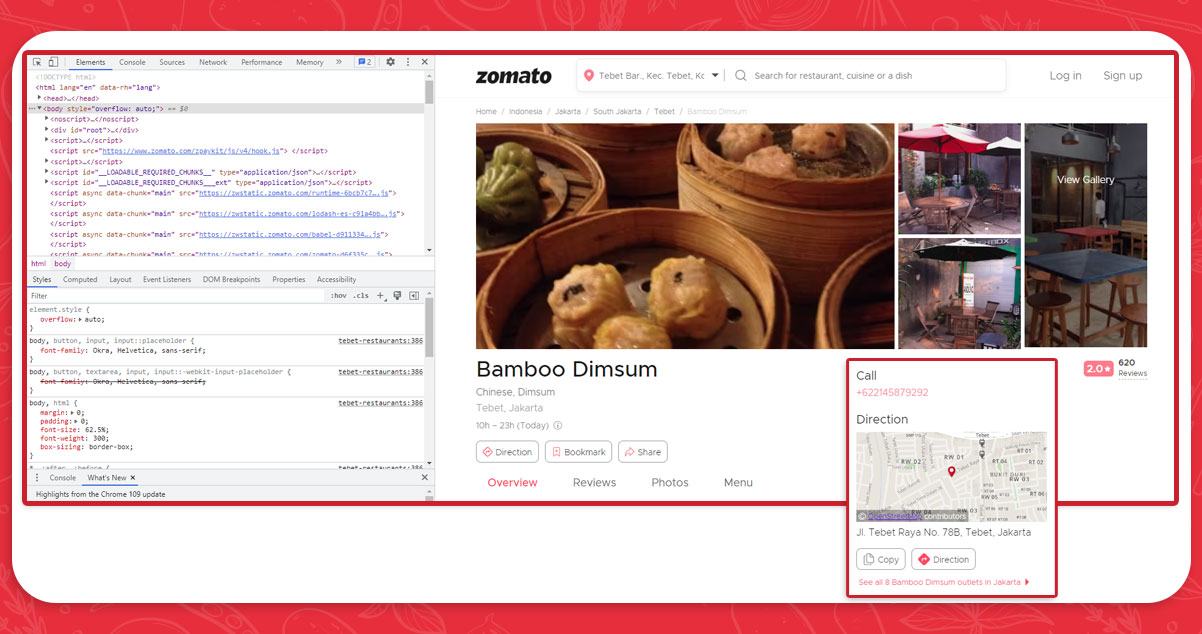The height and width of the screenshot is (634, 1202).
Task: Copy the restaurant address with Copy button
Action: [881, 560]
